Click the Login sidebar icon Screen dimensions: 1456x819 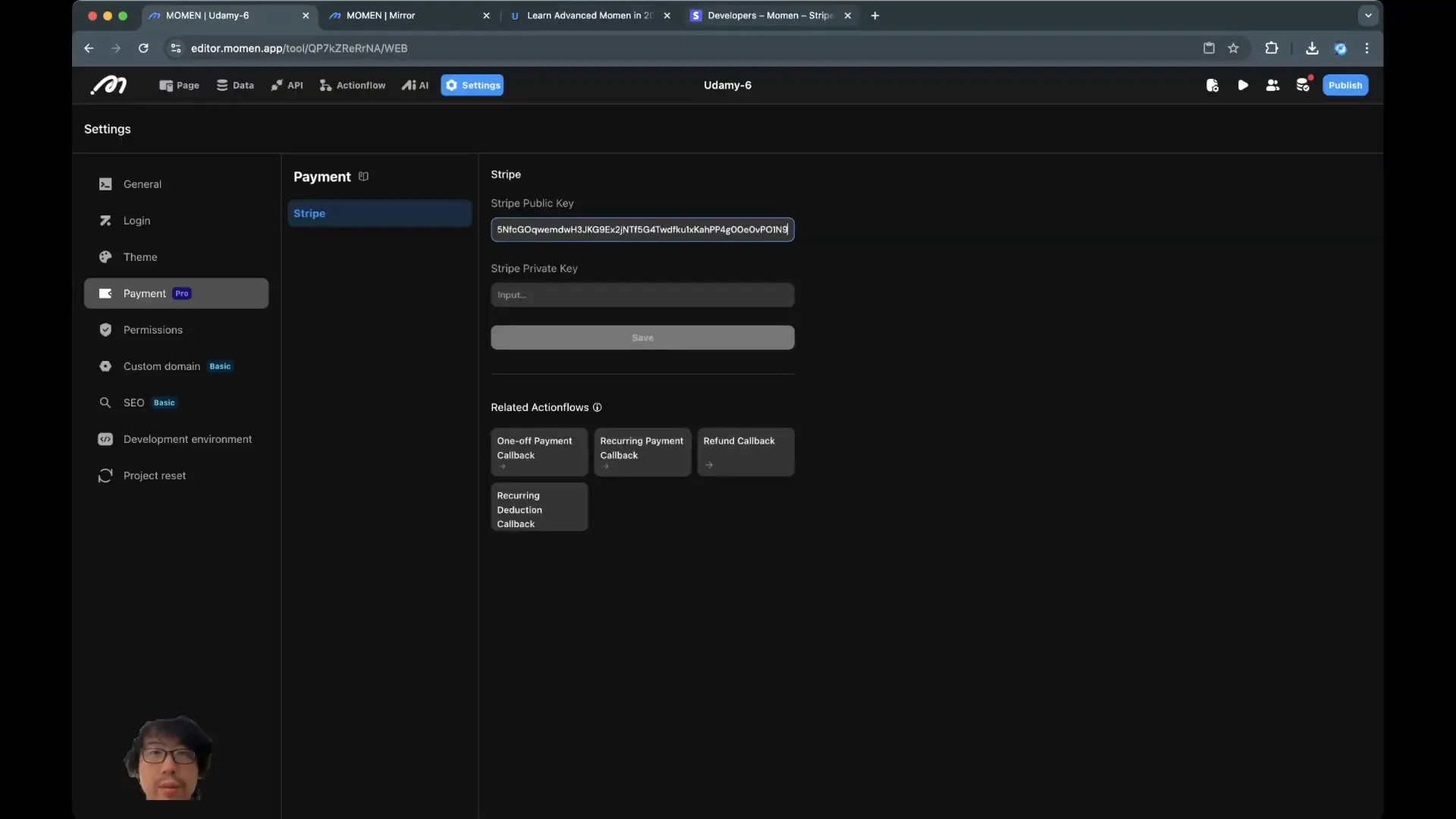(x=105, y=221)
